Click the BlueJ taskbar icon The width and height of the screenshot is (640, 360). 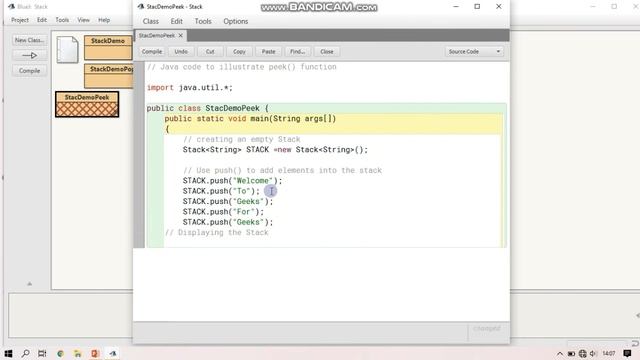113,353
